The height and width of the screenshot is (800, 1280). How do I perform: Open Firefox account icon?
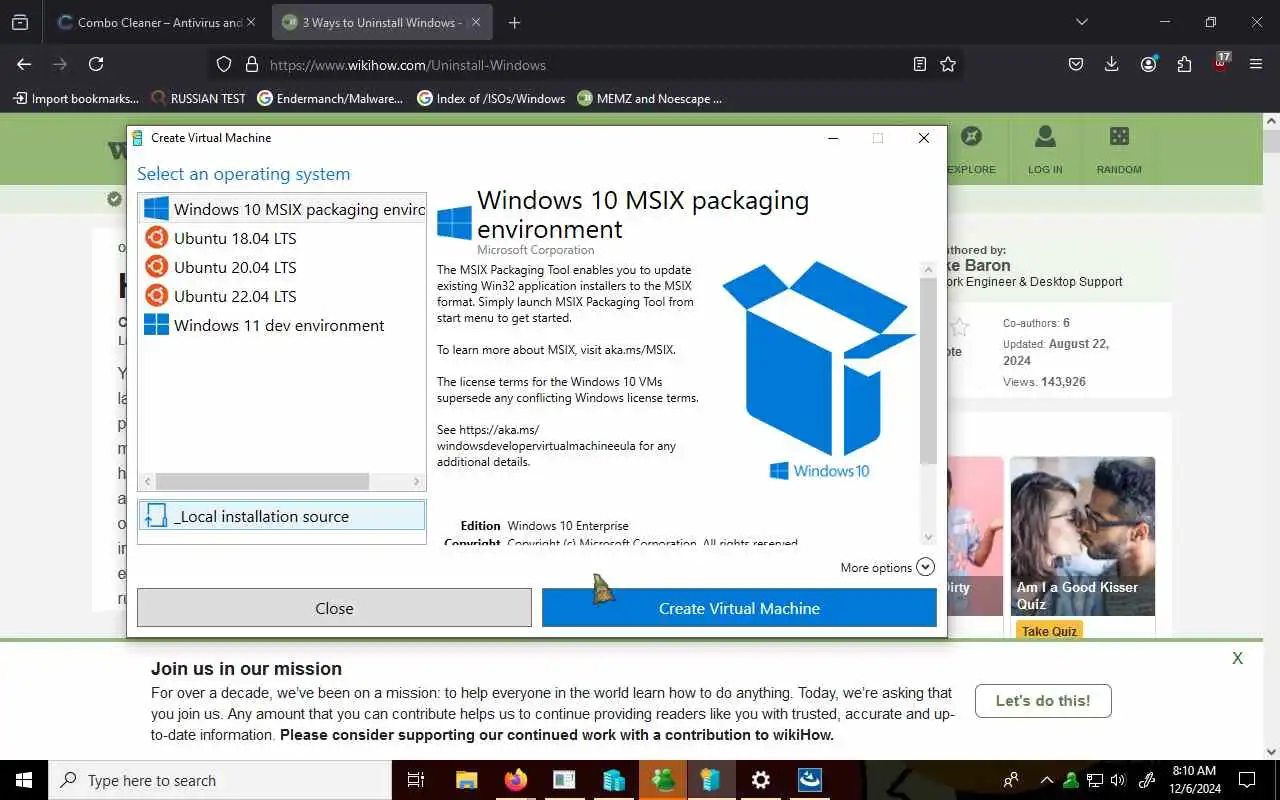click(x=1148, y=64)
